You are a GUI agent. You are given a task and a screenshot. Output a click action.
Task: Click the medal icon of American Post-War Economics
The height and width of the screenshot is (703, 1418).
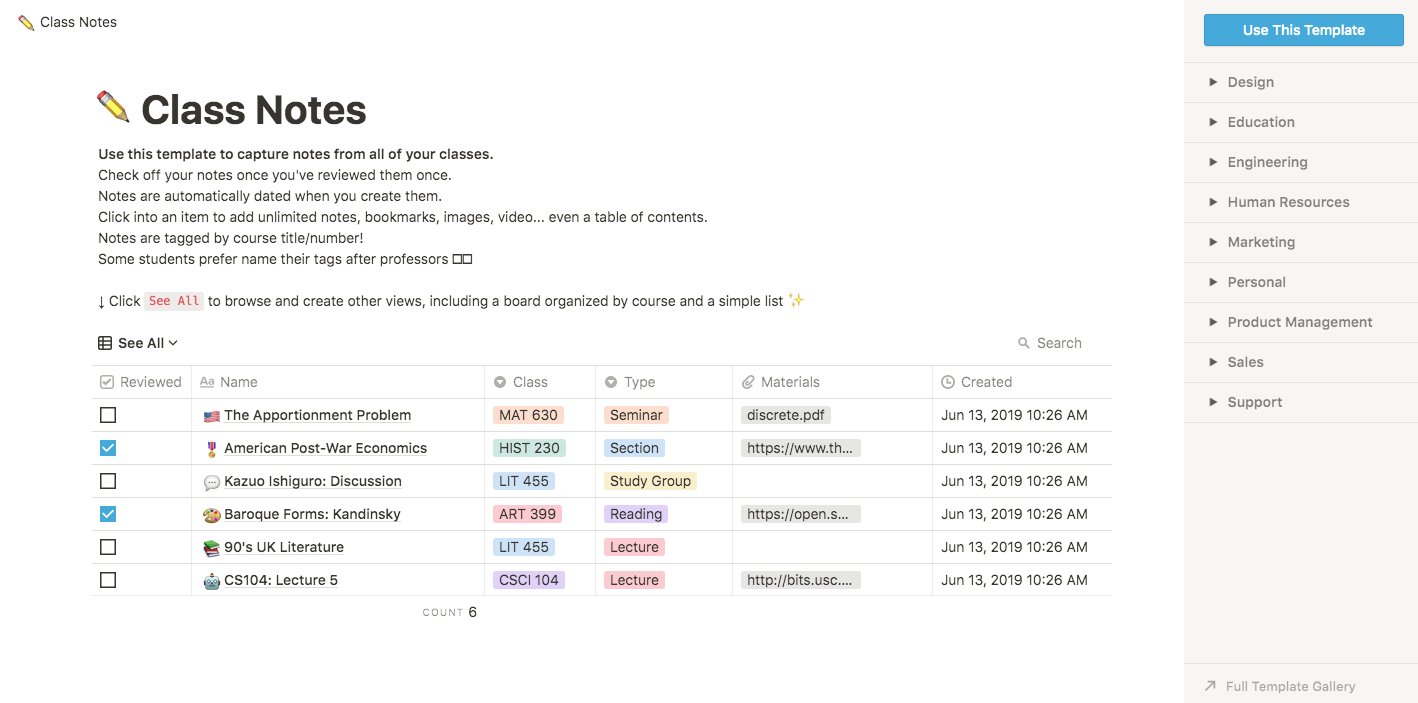pyautogui.click(x=211, y=449)
